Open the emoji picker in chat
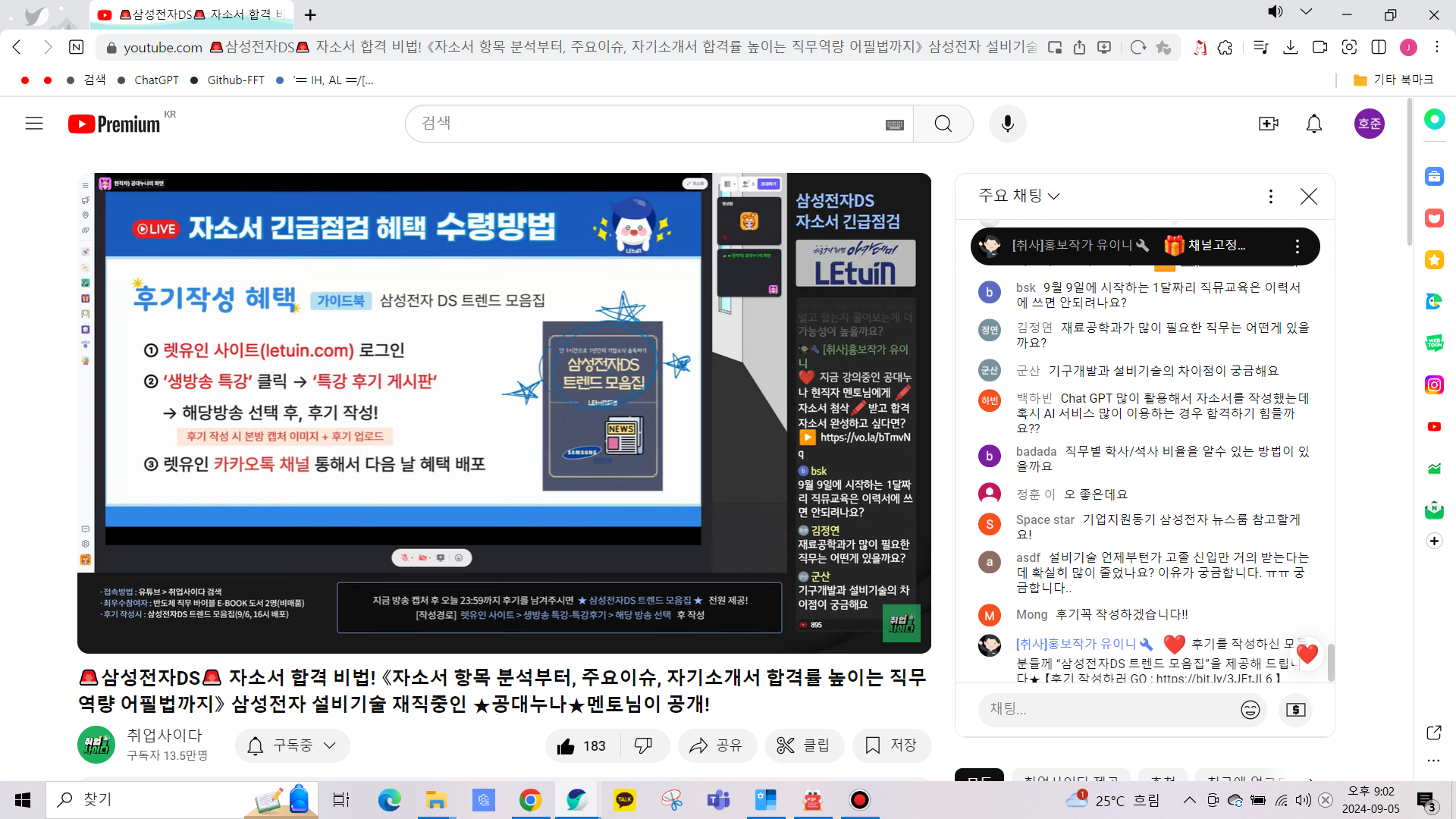Viewport: 1456px width, 819px height. pos(1250,710)
